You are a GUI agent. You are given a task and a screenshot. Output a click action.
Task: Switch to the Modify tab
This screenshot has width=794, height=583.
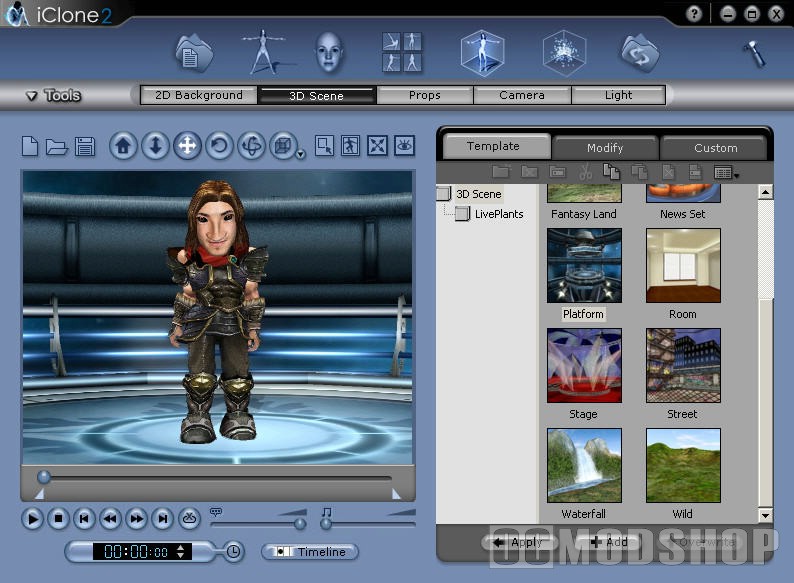pos(605,148)
